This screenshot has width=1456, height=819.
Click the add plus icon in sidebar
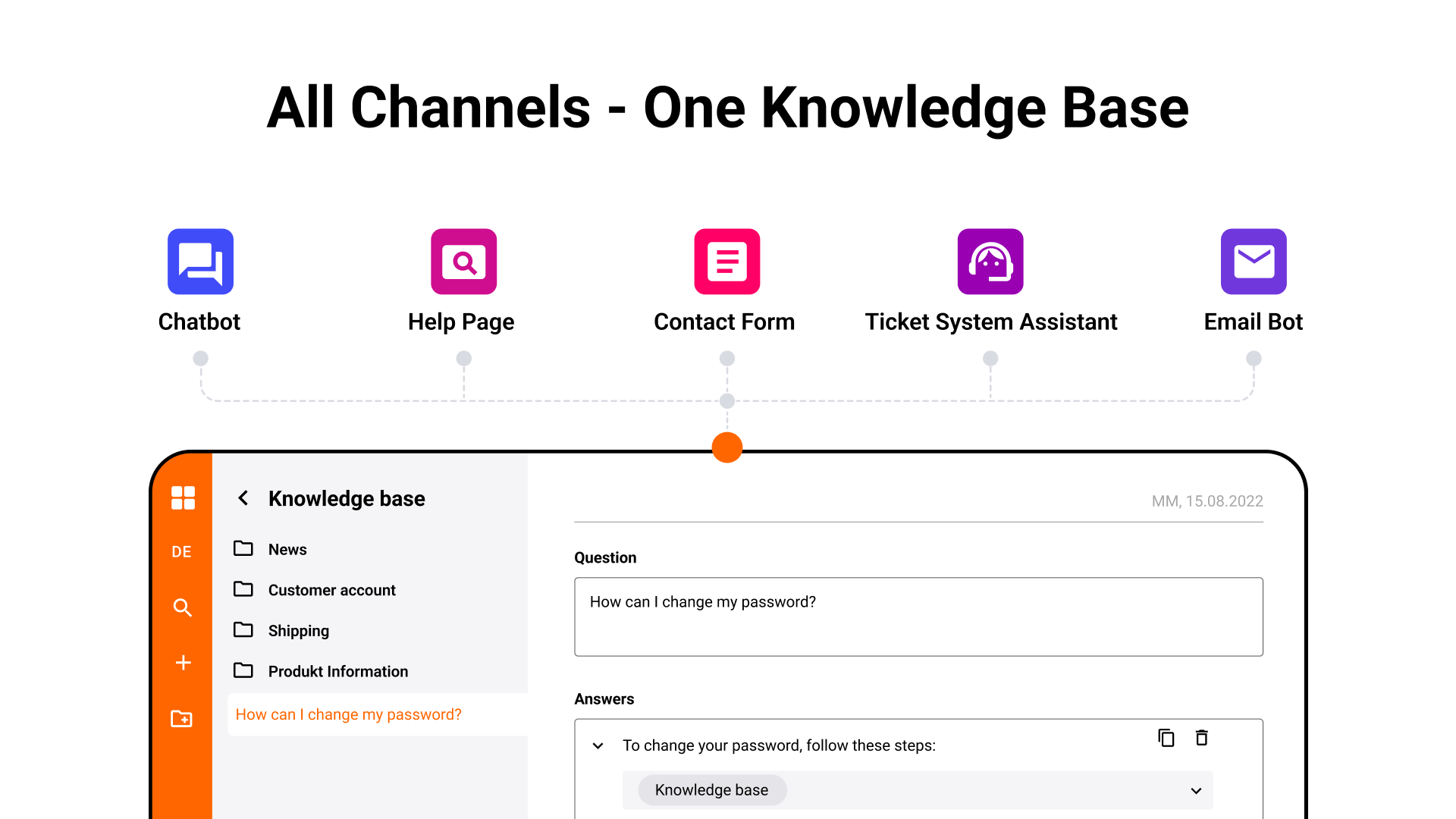click(183, 661)
